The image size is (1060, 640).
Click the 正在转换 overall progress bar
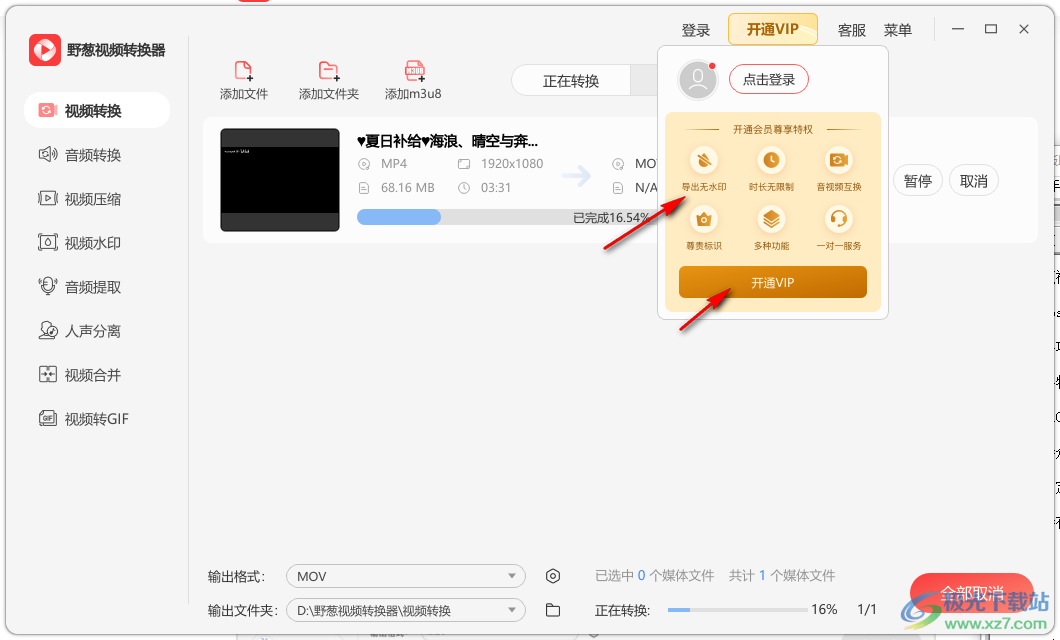[x=738, y=610]
